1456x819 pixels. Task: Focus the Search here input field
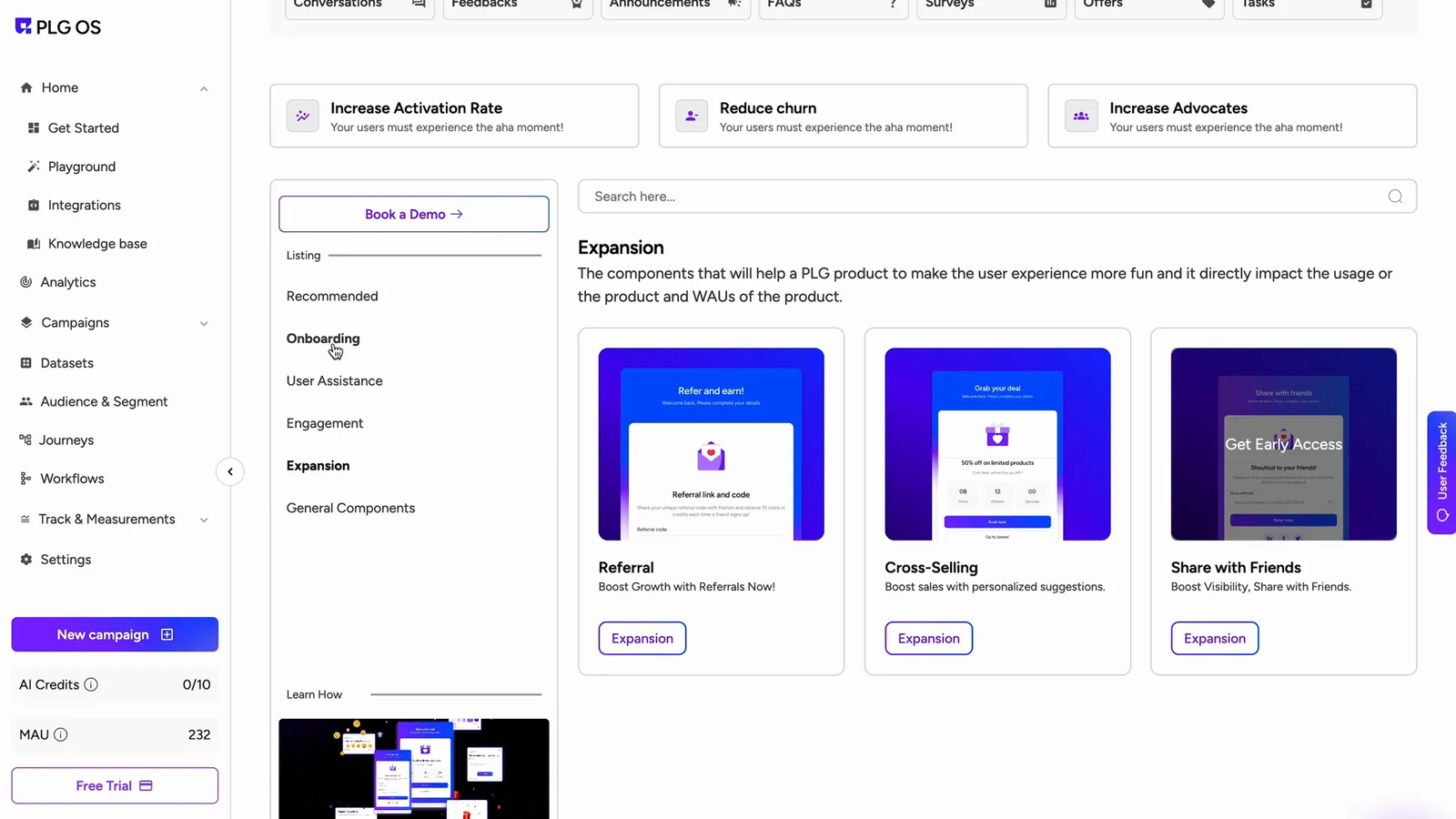coord(997,197)
